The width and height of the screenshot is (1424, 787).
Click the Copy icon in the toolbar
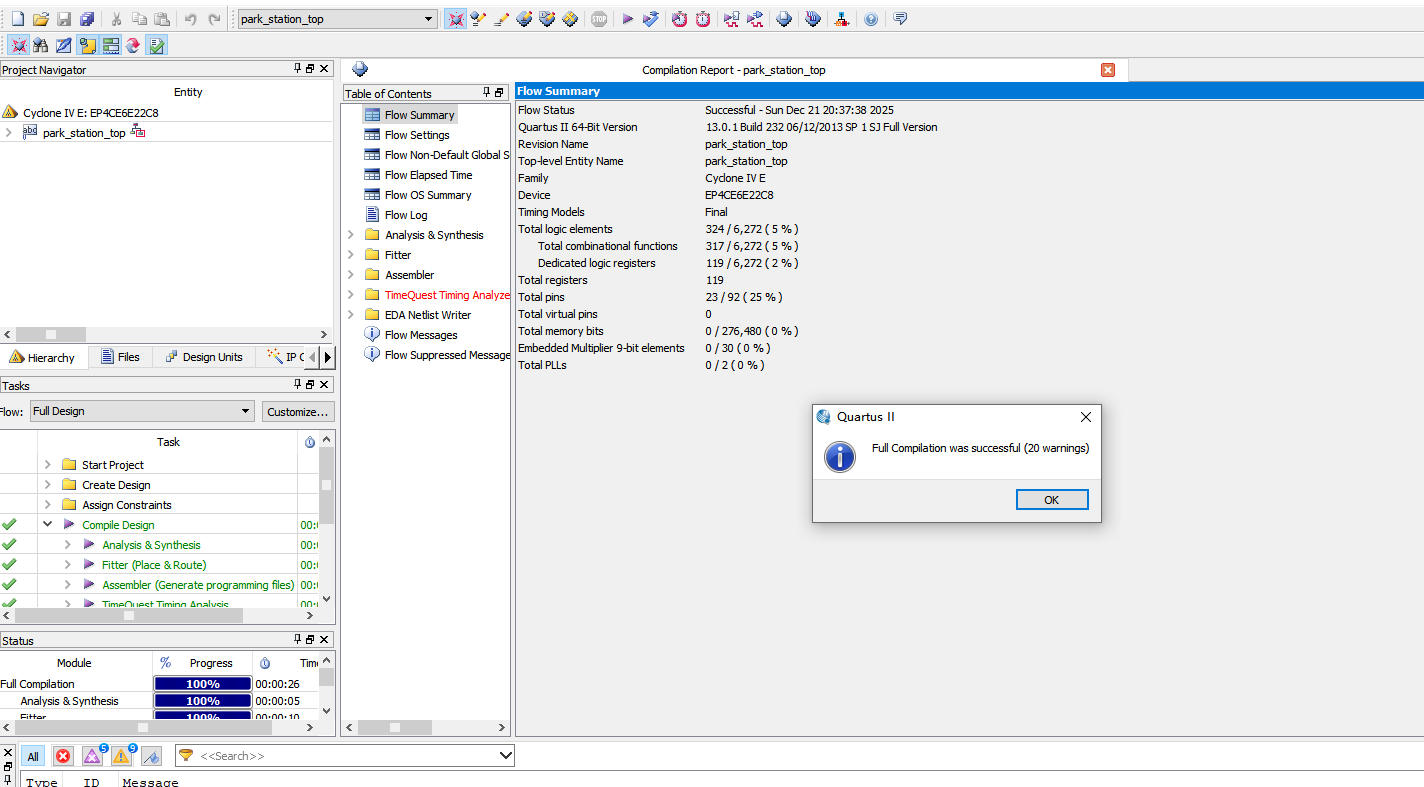click(139, 19)
